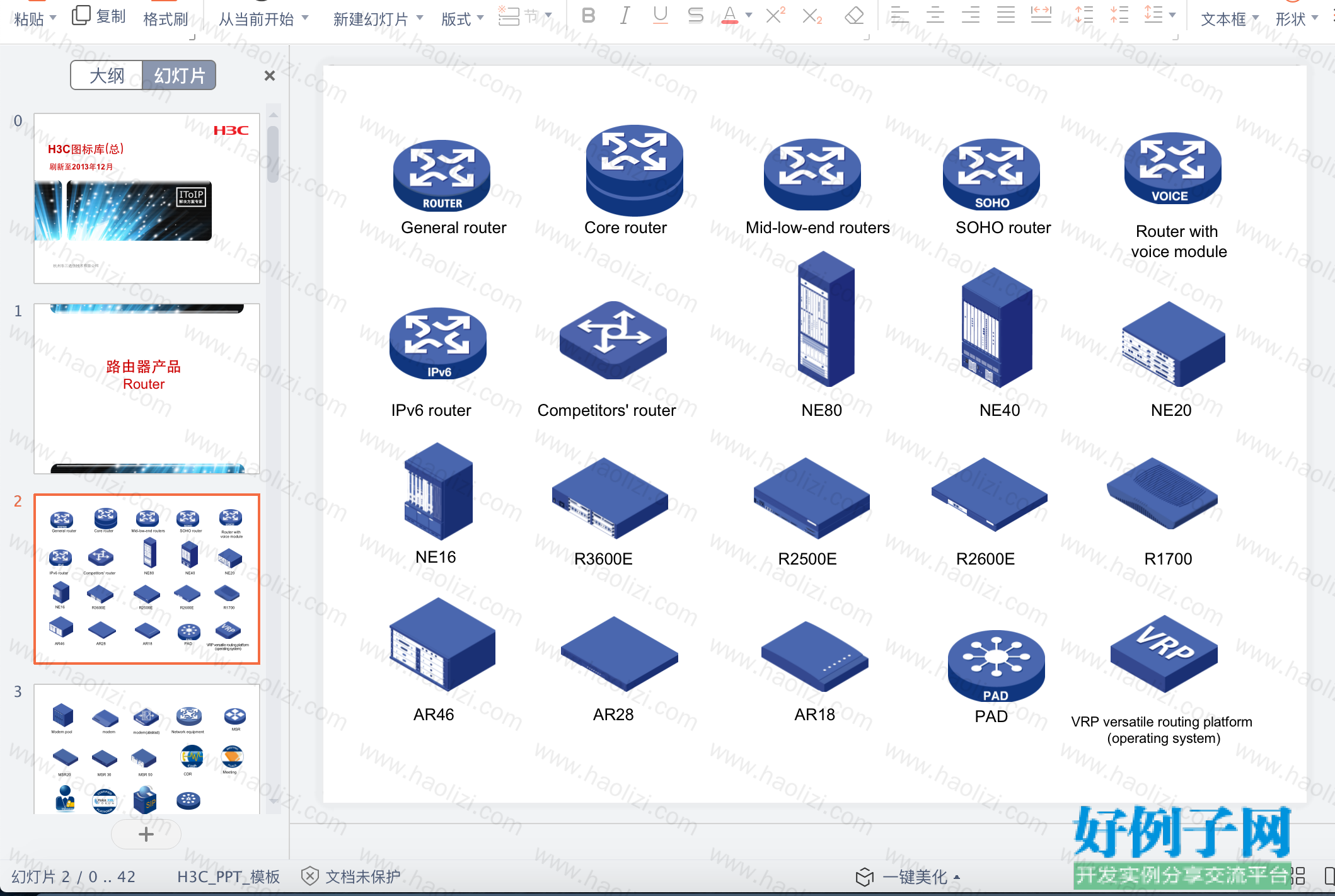Image resolution: width=1335 pixels, height=896 pixels.
Task: Justify text alignment
Action: click(1005, 15)
